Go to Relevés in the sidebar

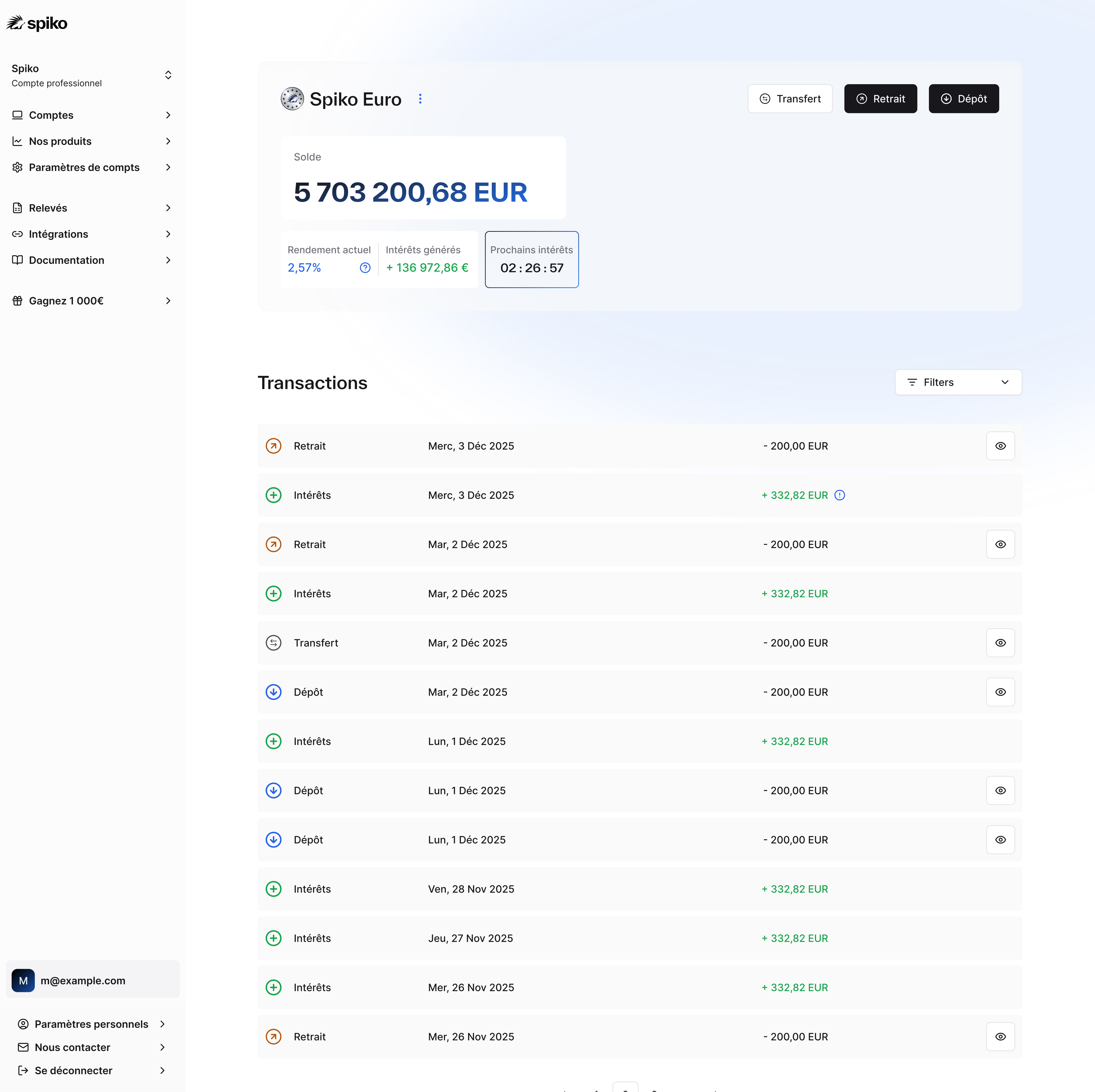point(92,208)
